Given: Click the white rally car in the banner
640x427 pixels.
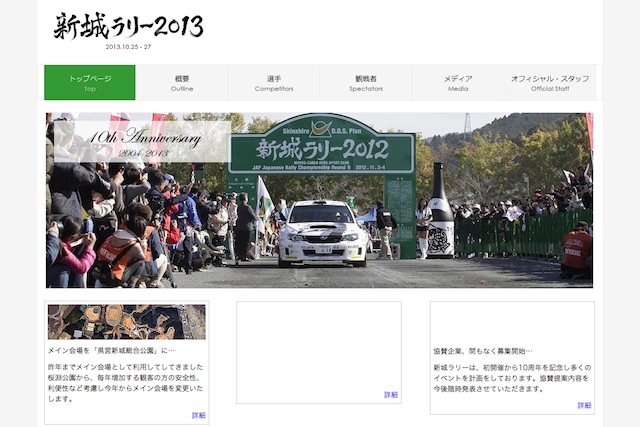Looking at the screenshot, I should tap(320, 232).
